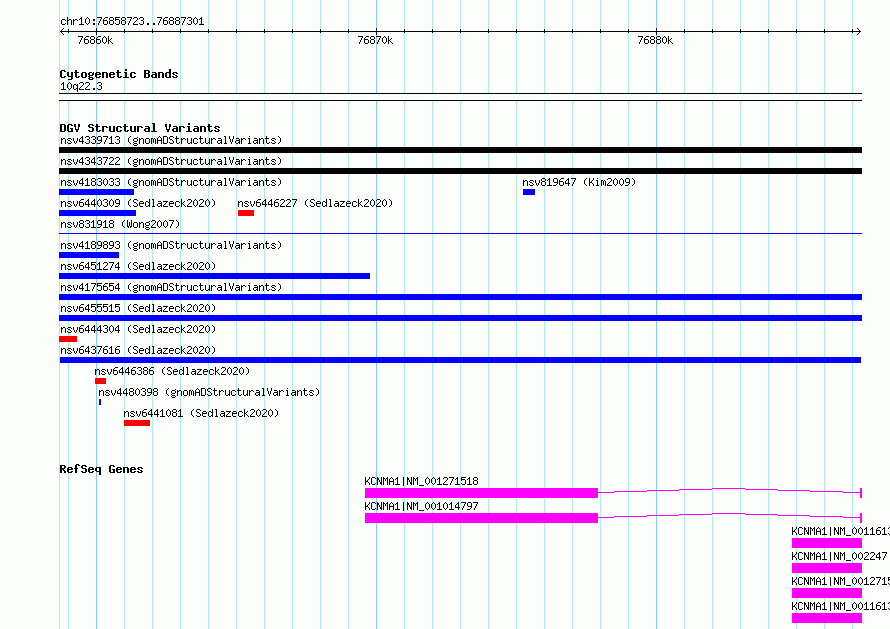The image size is (890, 629).
Task: Click the 76880k ruler tick label
Action: pos(655,40)
